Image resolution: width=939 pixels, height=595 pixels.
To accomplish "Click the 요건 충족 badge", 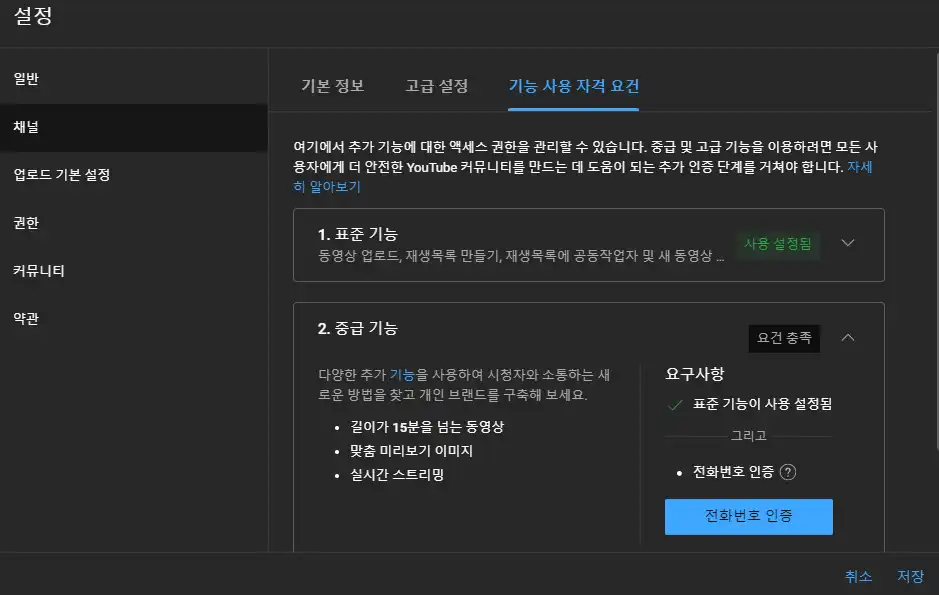I will pyautogui.click(x=784, y=338).
